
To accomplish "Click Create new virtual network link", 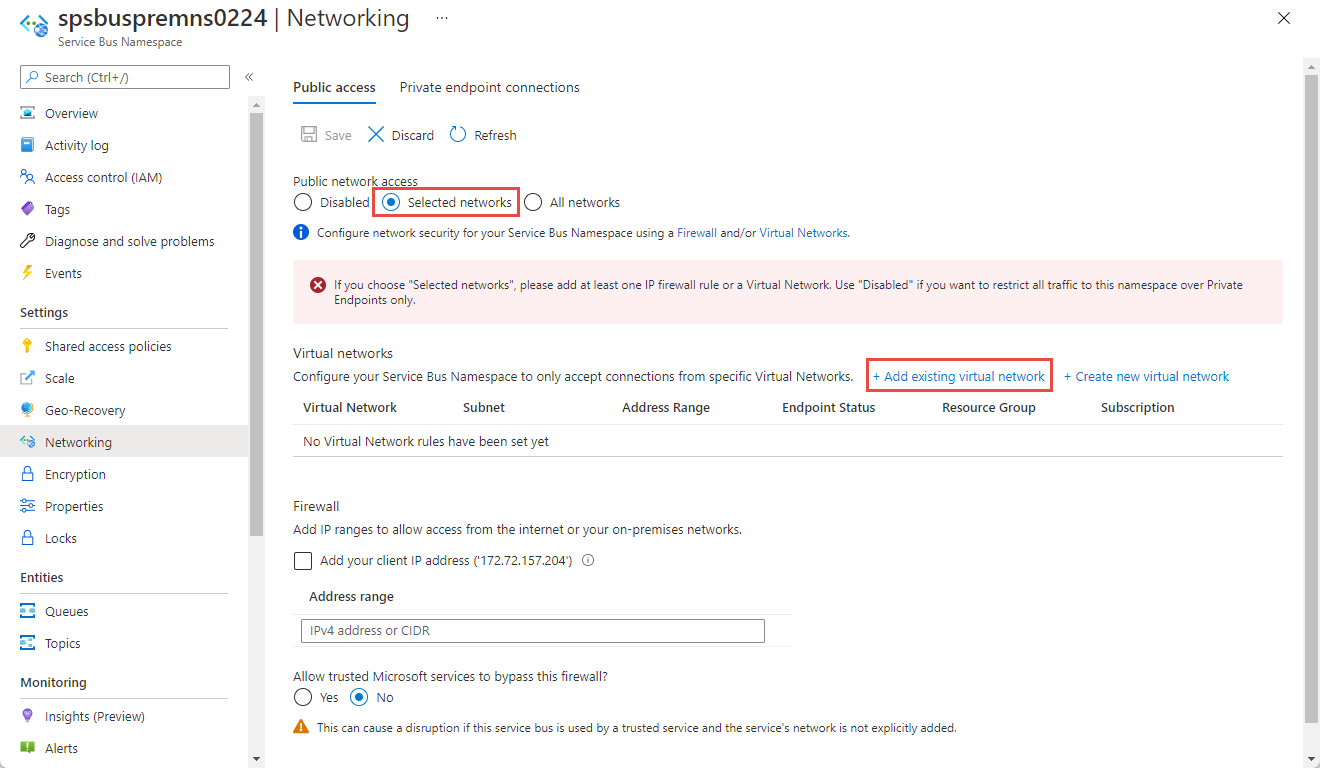I will point(1146,377).
